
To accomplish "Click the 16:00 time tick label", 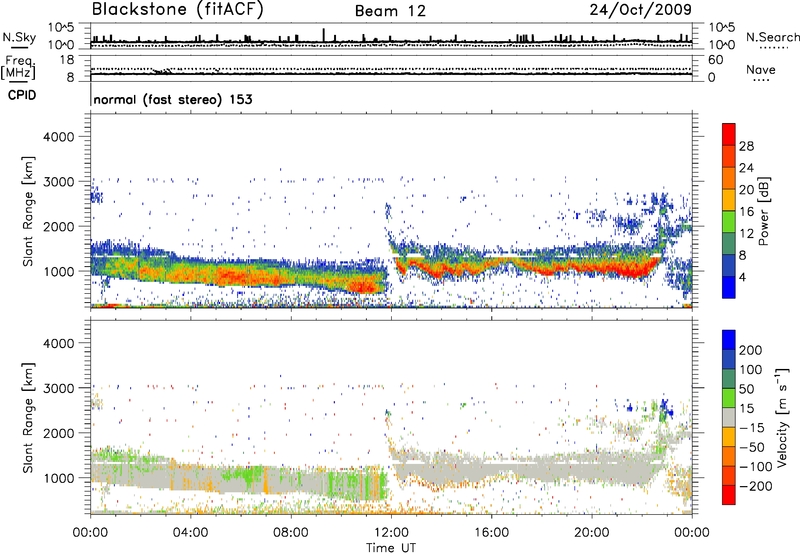I will 491,533.
